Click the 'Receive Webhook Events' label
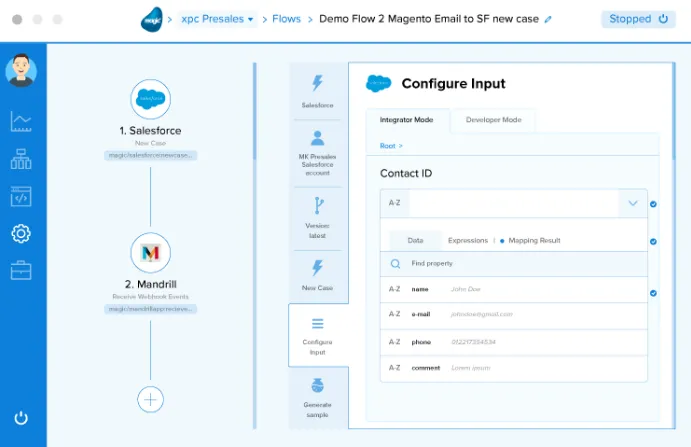Viewport: 691px width, 447px height. [150, 297]
